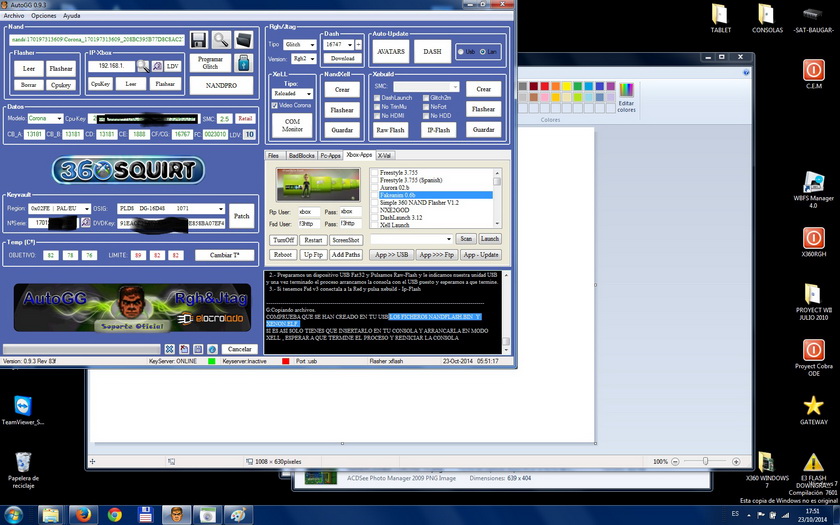This screenshot has width=840, height=525.
Task: Open WBFS Manager 4.0 desktop icon
Action: click(813, 190)
